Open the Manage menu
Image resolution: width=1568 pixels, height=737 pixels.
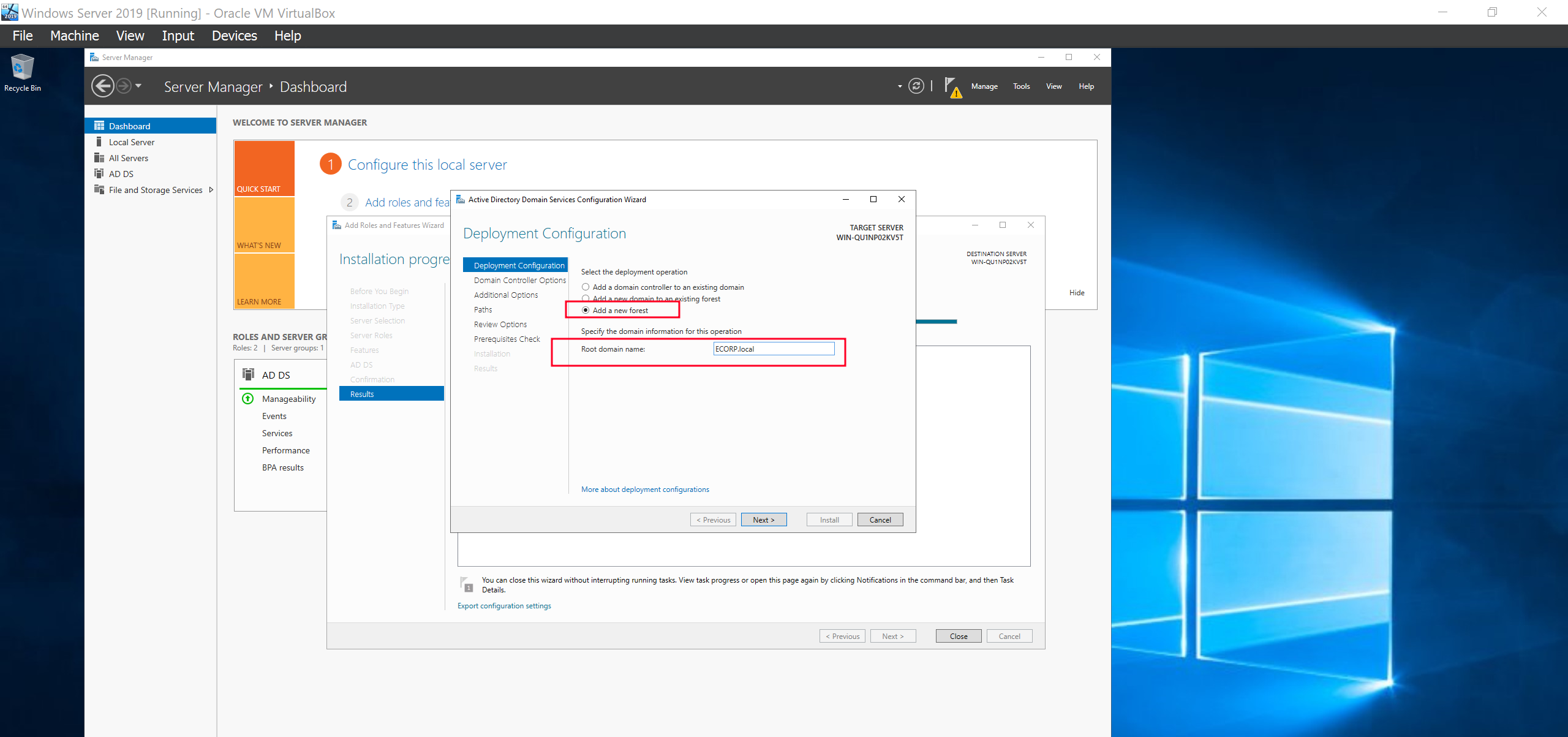(984, 86)
